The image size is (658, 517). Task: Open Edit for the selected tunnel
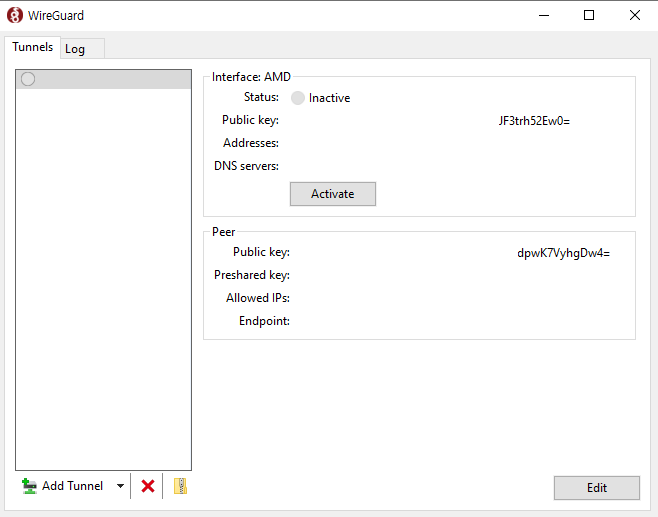[x=596, y=488]
